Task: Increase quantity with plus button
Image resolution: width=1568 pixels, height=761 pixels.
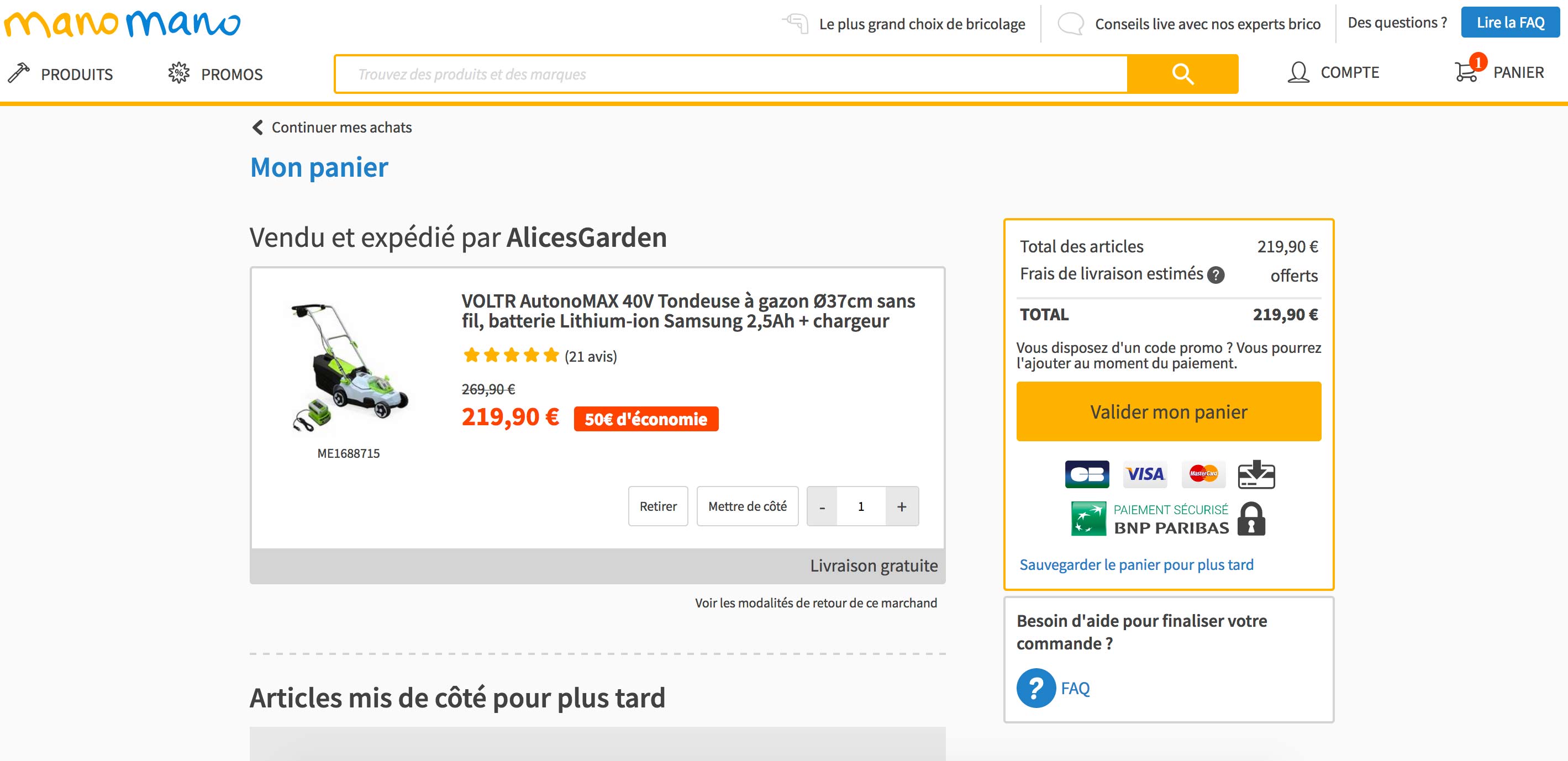Action: coord(902,506)
